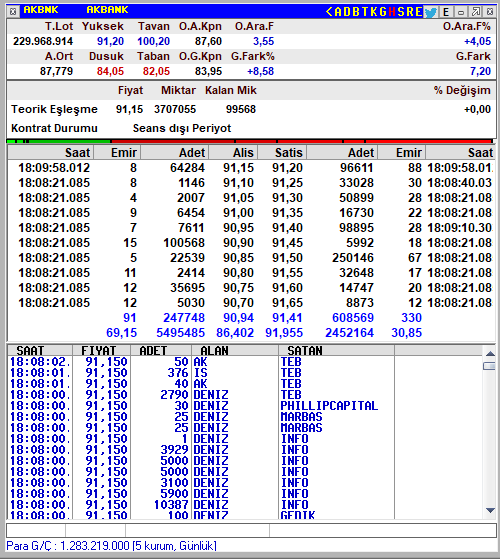Sort by the Satis column header

tap(282, 153)
